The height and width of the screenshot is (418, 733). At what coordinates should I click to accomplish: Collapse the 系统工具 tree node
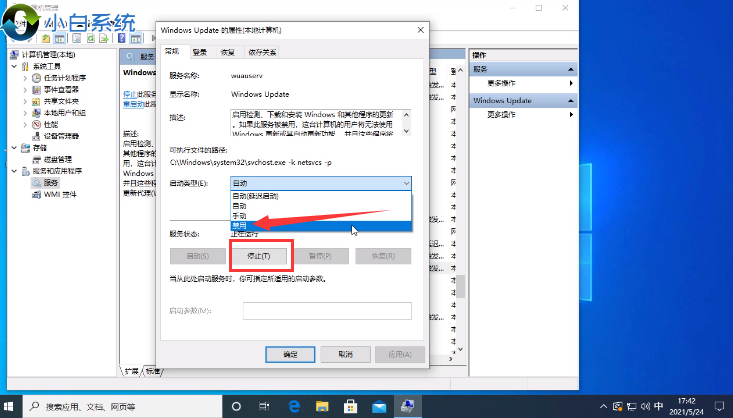14,66
